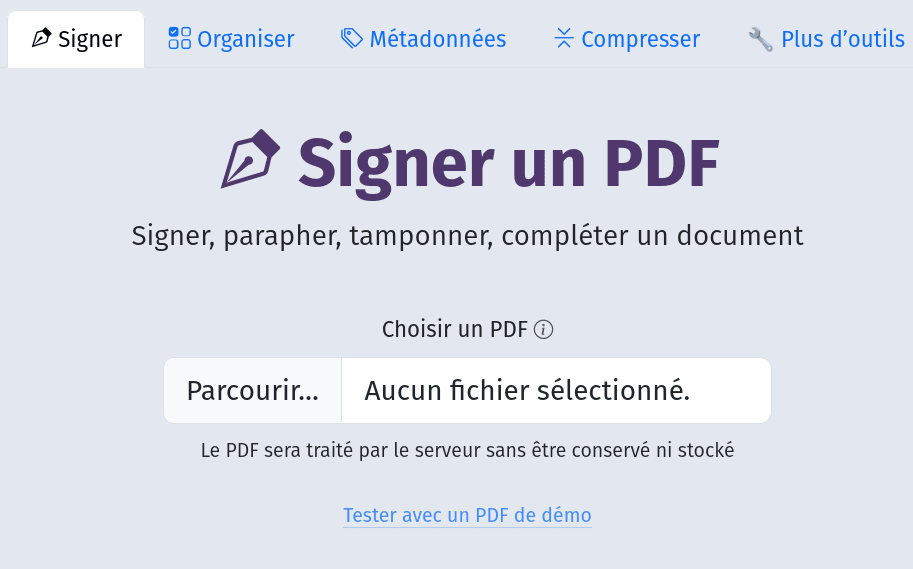This screenshot has width=913, height=569.
Task: Click the Compresser arrows icon
Action: [x=564, y=39]
